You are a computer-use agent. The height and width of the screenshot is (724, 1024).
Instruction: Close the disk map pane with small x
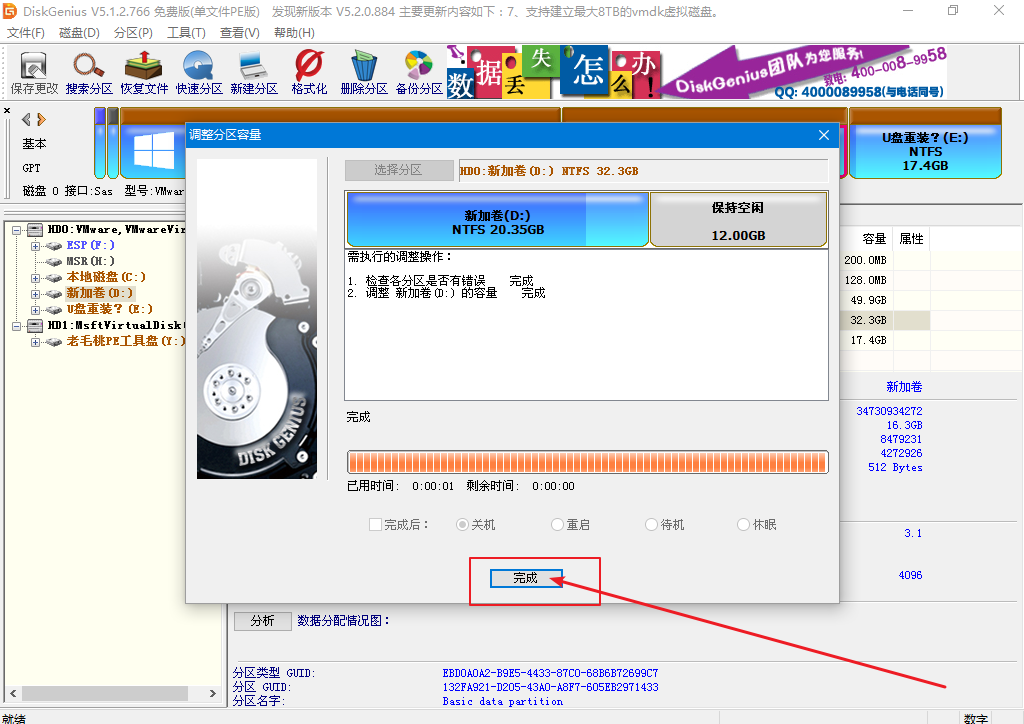pos(7,110)
